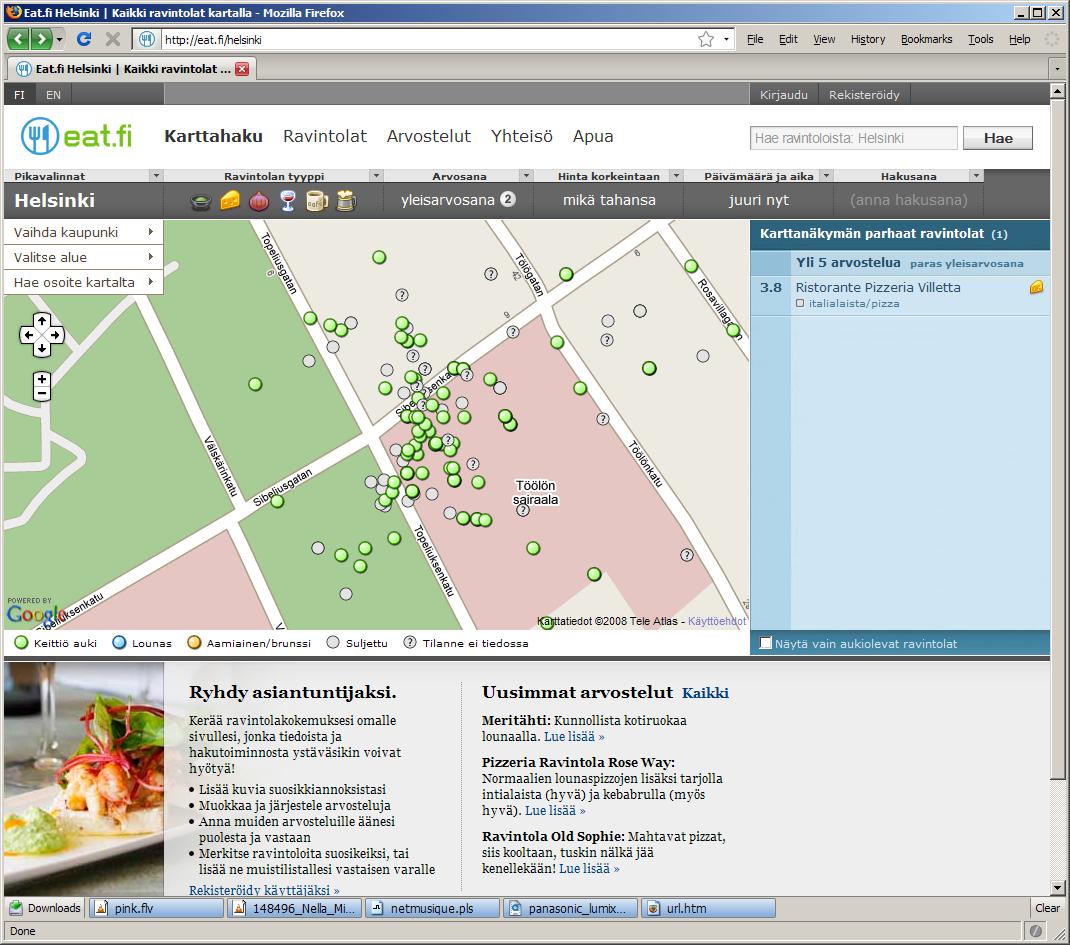Open the Kirjaudu login link
The height and width of the screenshot is (945, 1070).
pyautogui.click(x=784, y=95)
